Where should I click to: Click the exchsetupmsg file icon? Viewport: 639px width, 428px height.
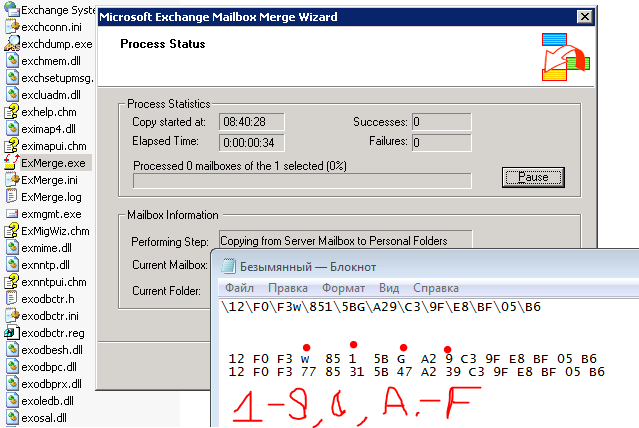[x=12, y=77]
